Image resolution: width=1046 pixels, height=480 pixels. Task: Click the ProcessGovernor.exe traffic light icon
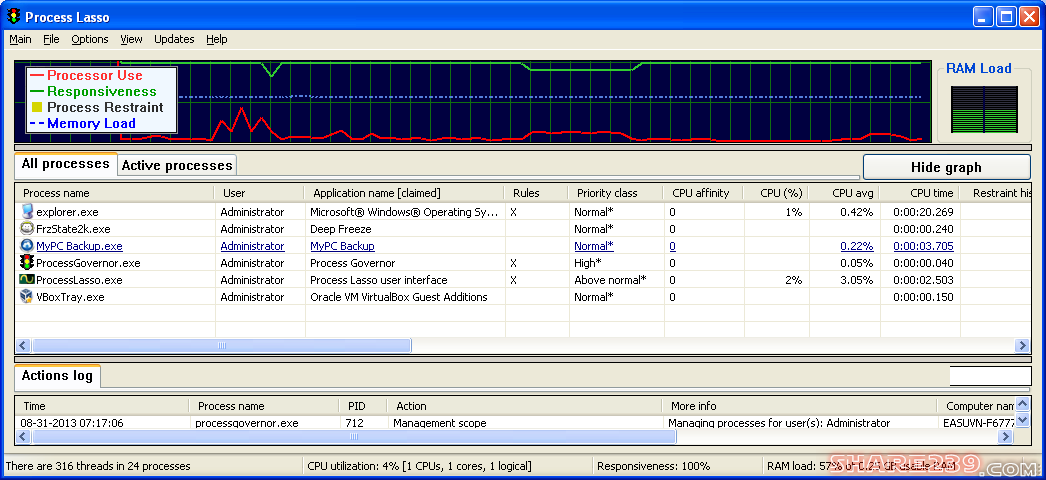(27, 263)
